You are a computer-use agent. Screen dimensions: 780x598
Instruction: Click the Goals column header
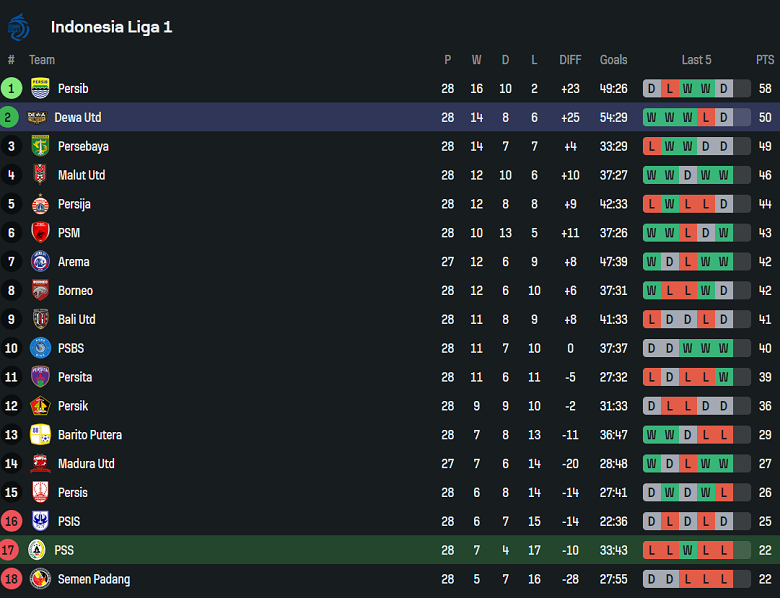[613, 60]
